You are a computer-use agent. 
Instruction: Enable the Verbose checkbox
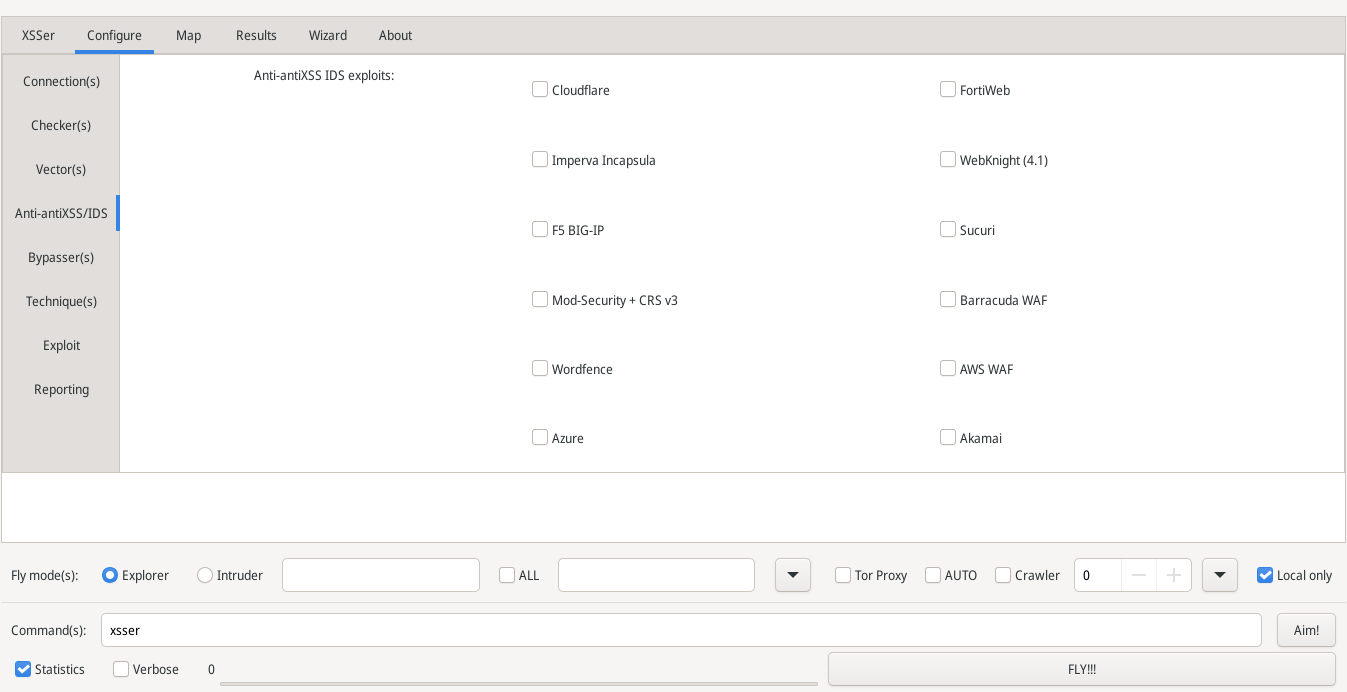coord(121,669)
